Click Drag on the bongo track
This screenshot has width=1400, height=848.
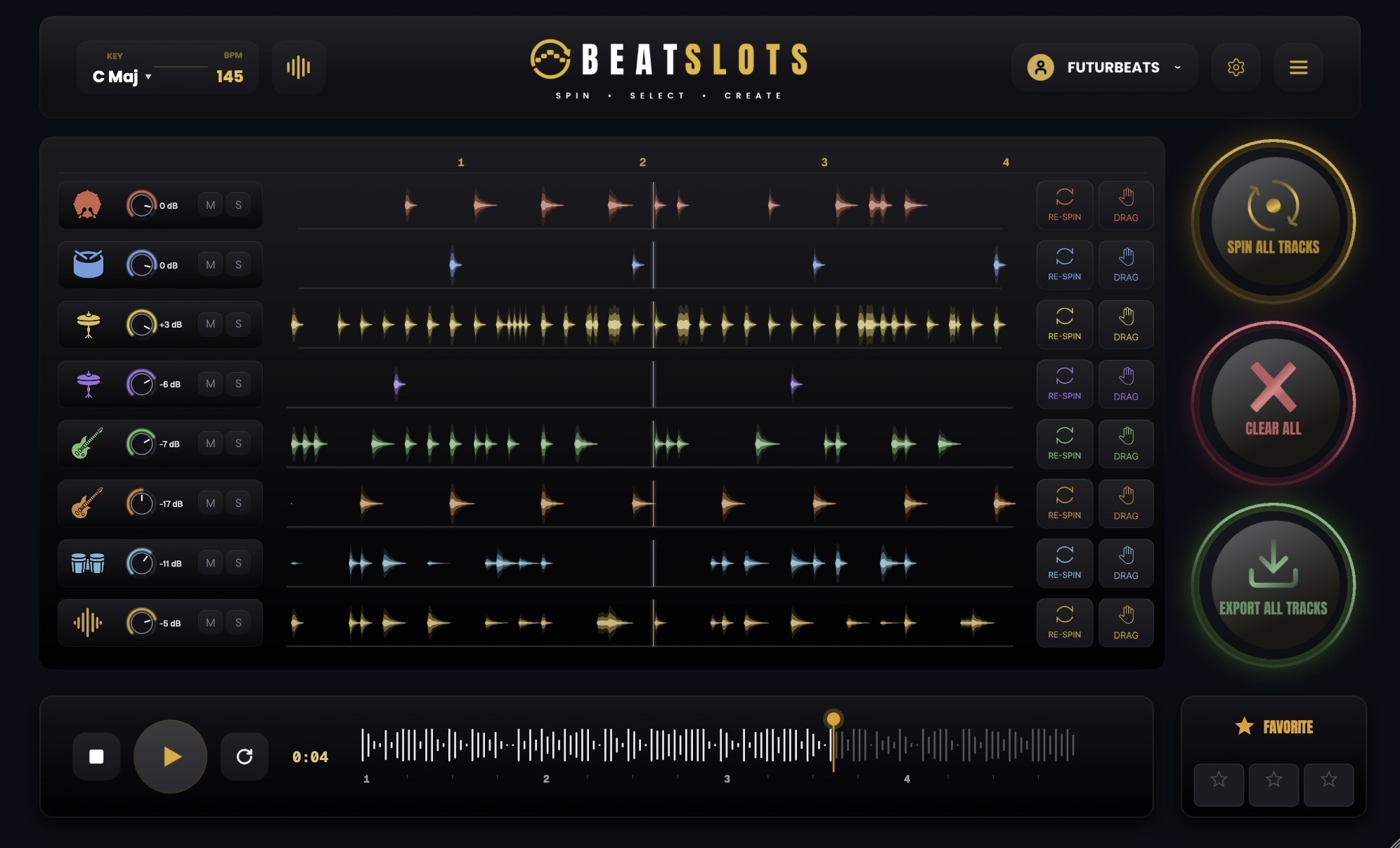pyautogui.click(x=1125, y=563)
